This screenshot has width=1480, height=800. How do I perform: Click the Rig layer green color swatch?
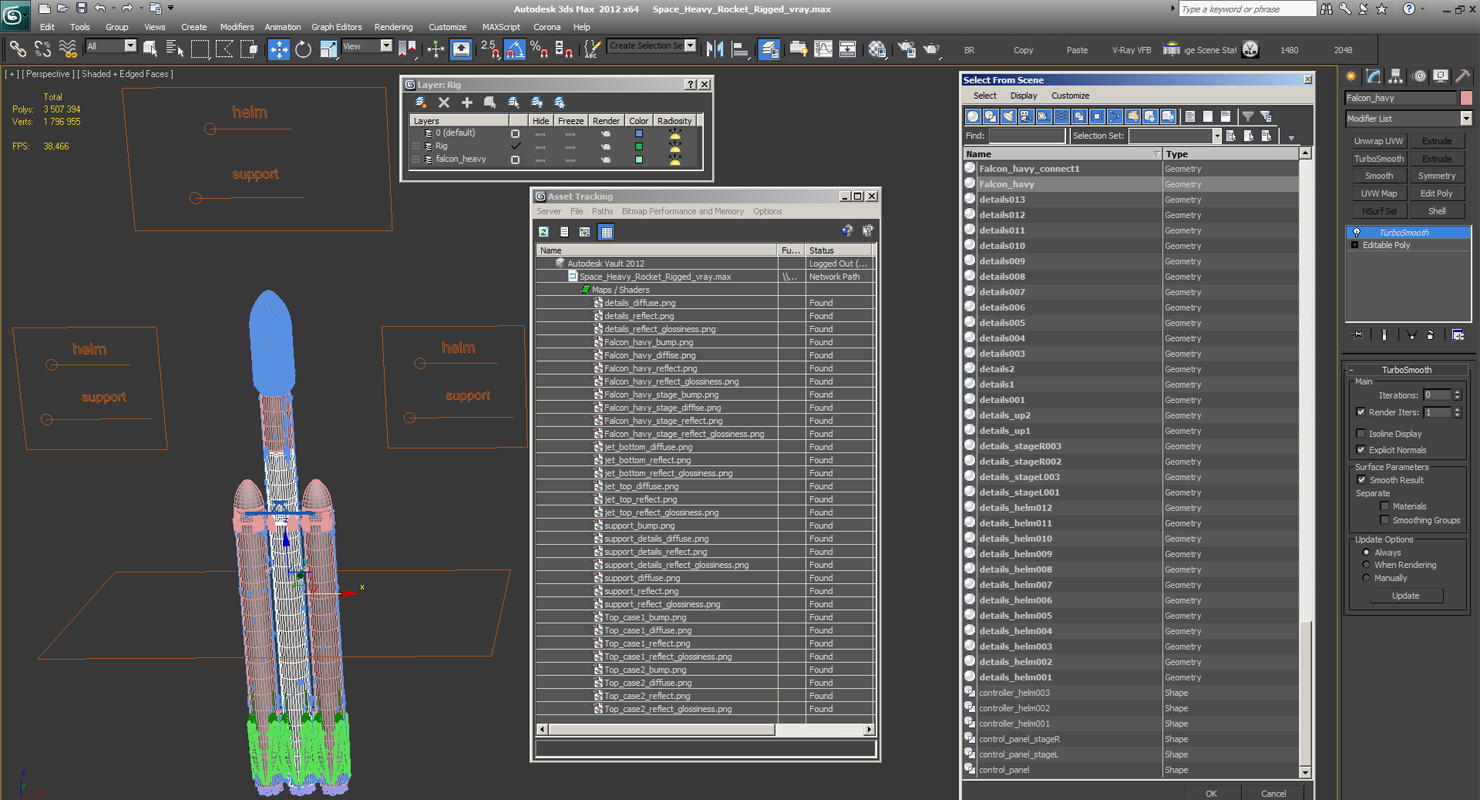(639, 146)
